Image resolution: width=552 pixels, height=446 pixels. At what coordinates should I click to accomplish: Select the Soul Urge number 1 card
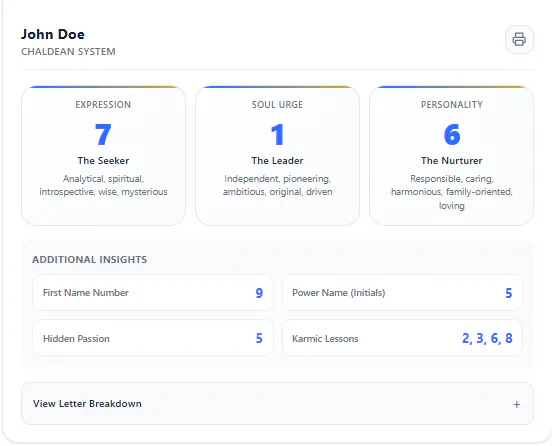pyautogui.click(x=277, y=156)
